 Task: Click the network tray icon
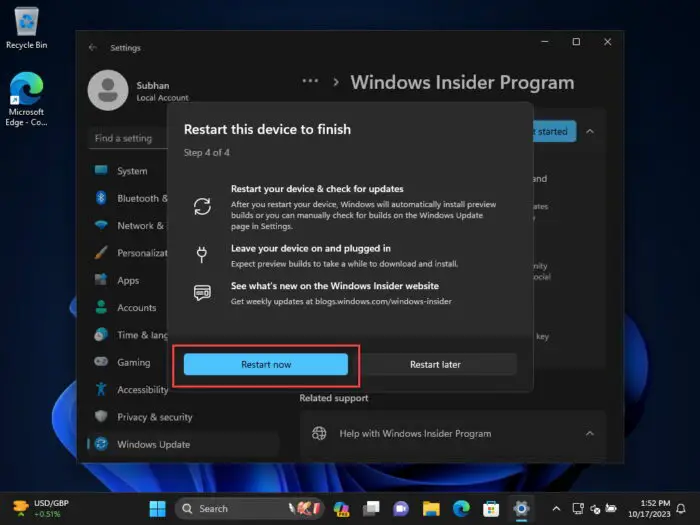(578, 508)
